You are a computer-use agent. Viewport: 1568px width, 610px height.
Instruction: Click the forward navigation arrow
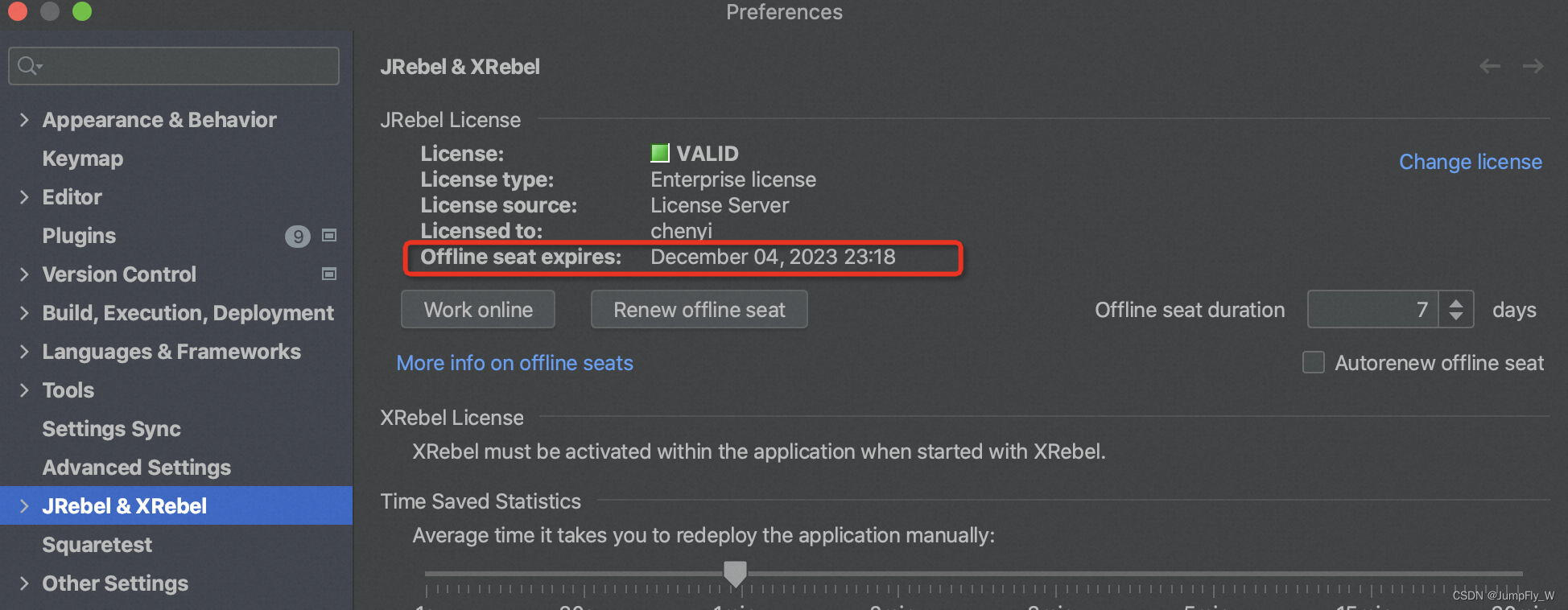[x=1533, y=66]
